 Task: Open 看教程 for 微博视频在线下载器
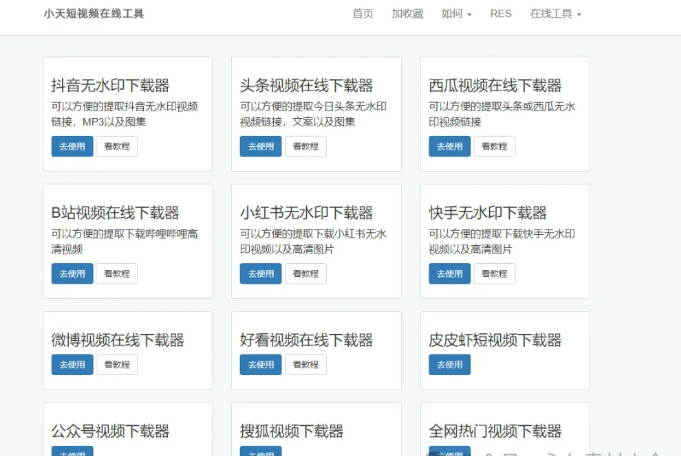tap(117, 364)
